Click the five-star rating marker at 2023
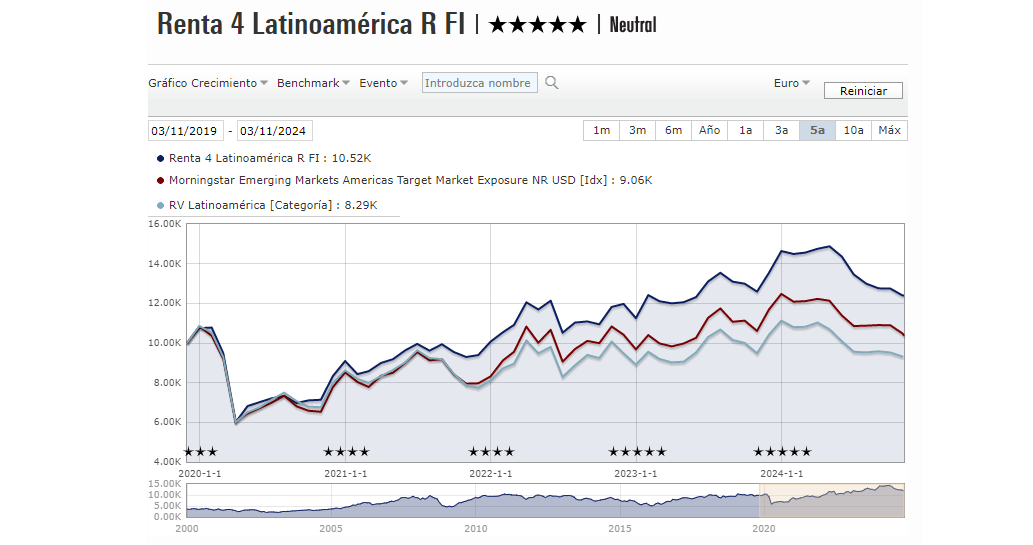This screenshot has width=1033, height=545. click(x=637, y=452)
